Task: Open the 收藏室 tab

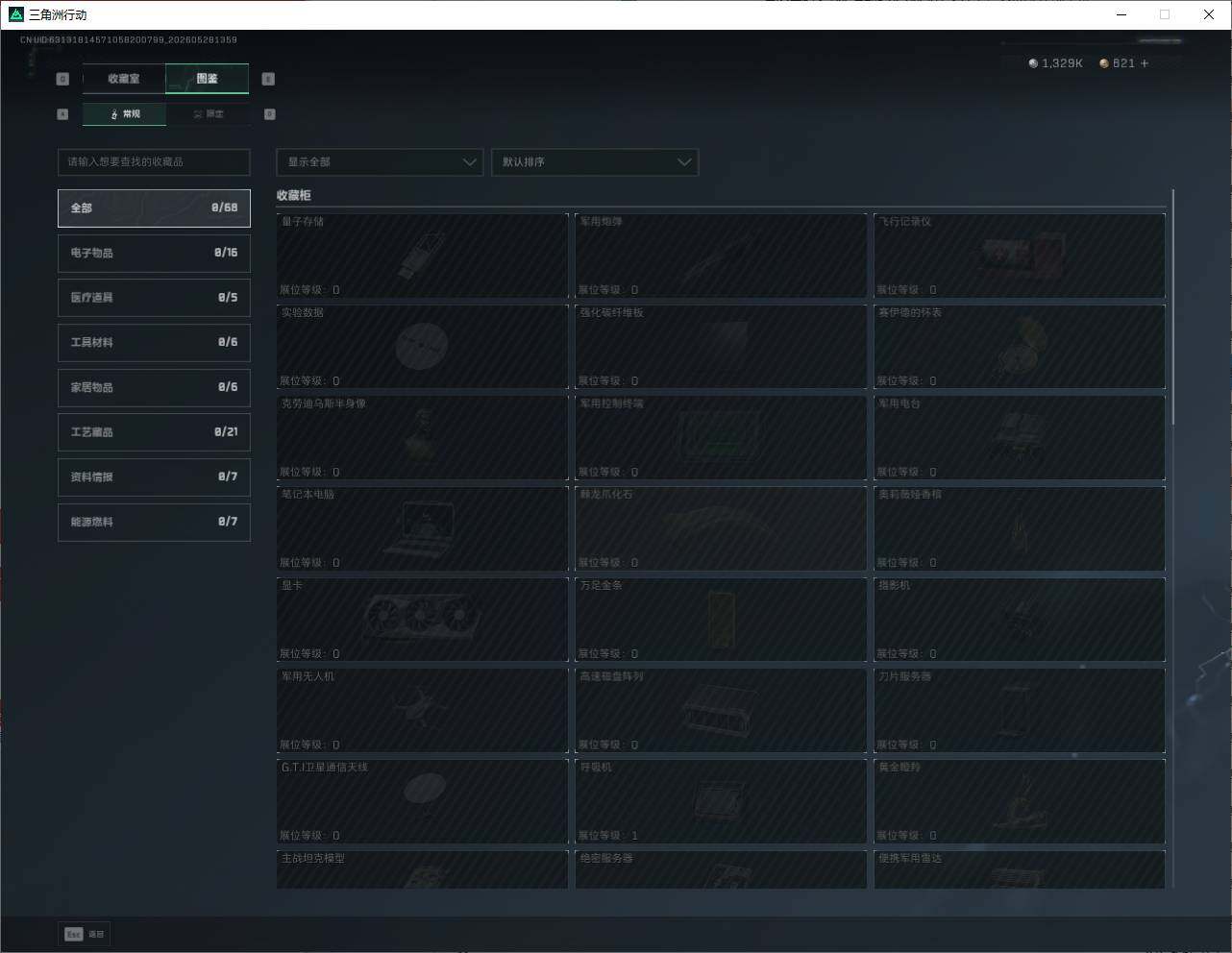Action: click(x=124, y=79)
